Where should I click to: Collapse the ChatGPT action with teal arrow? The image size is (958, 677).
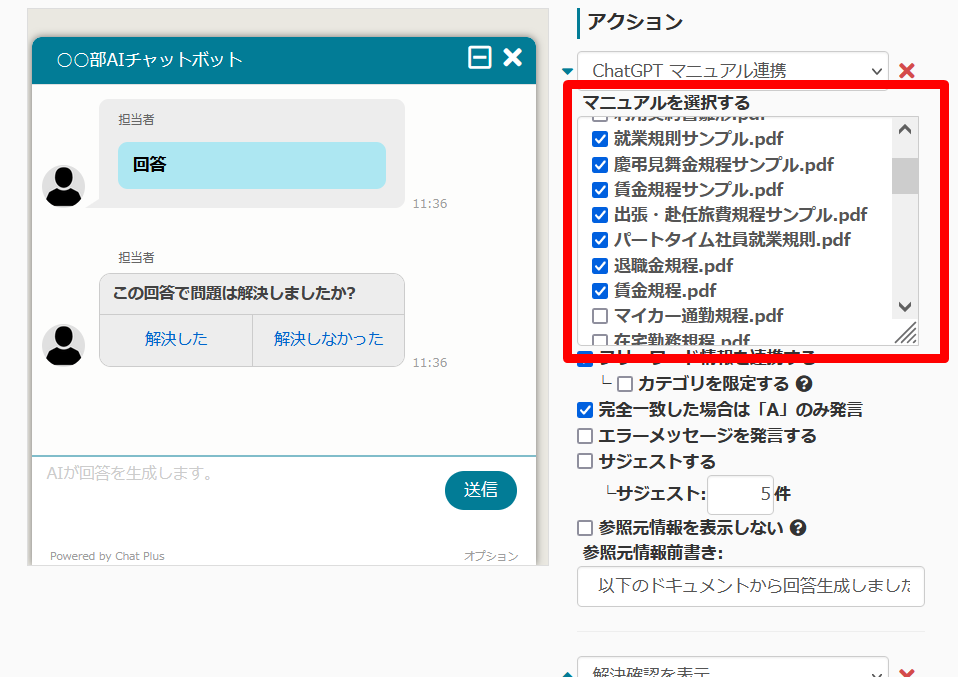(x=568, y=71)
